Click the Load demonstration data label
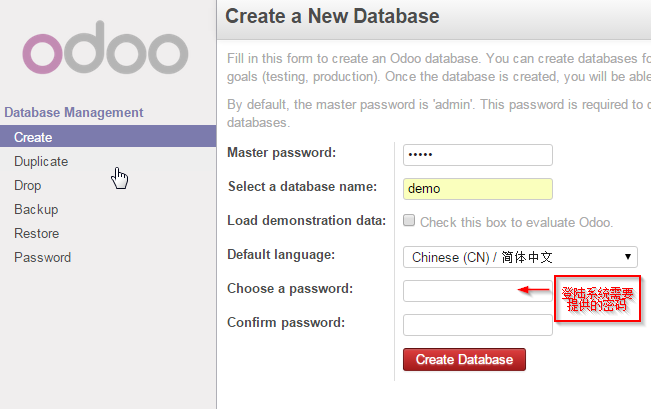The image size is (651, 409). (306, 220)
